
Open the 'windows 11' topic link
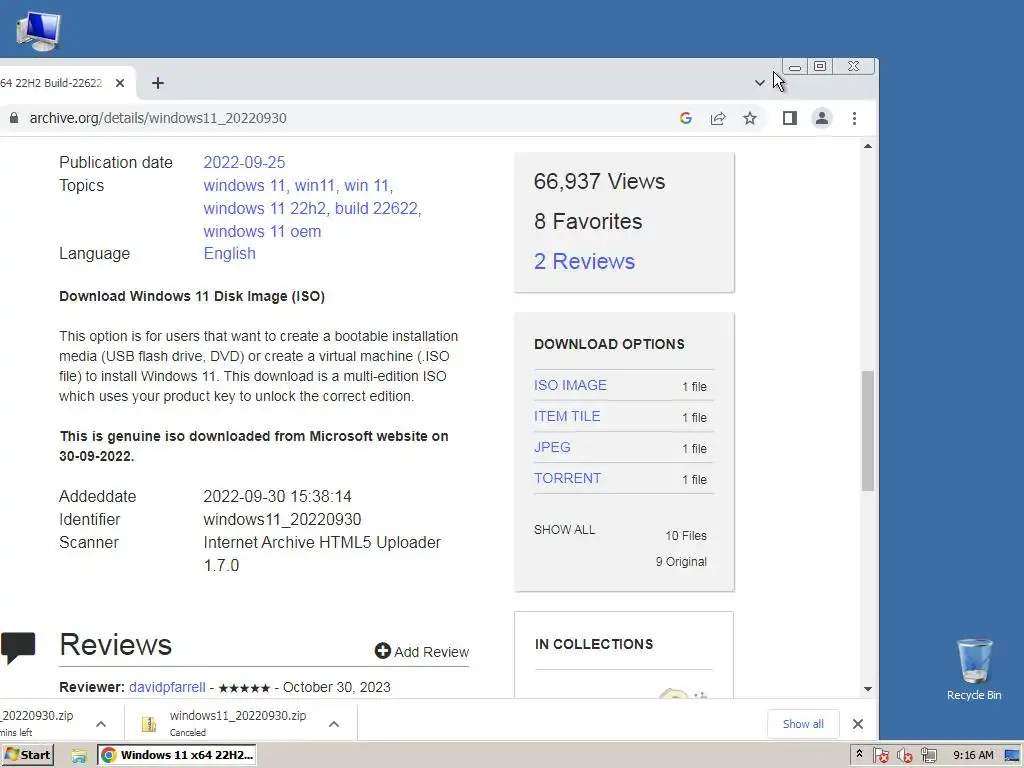244,185
